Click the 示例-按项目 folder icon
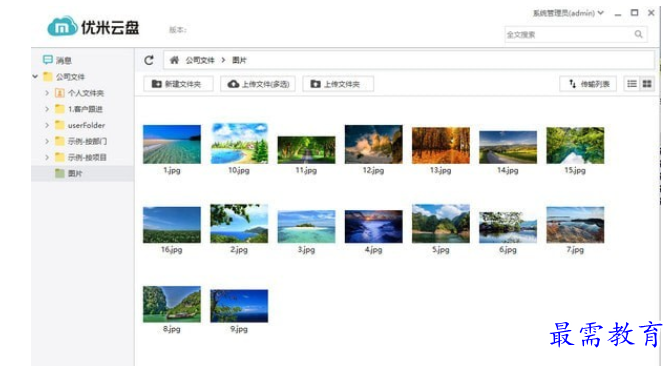 click(60, 157)
